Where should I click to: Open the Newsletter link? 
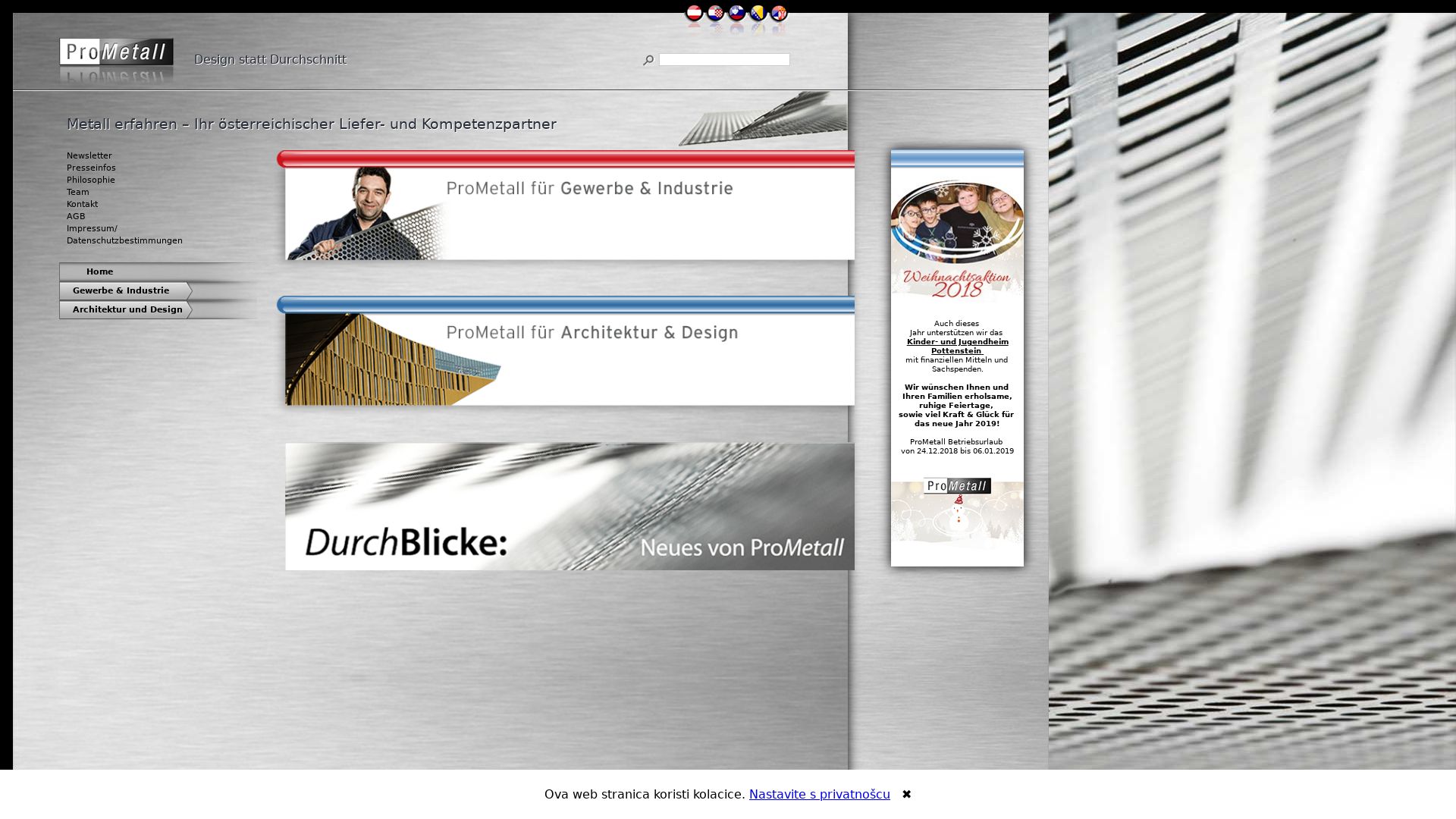pyautogui.click(x=89, y=155)
